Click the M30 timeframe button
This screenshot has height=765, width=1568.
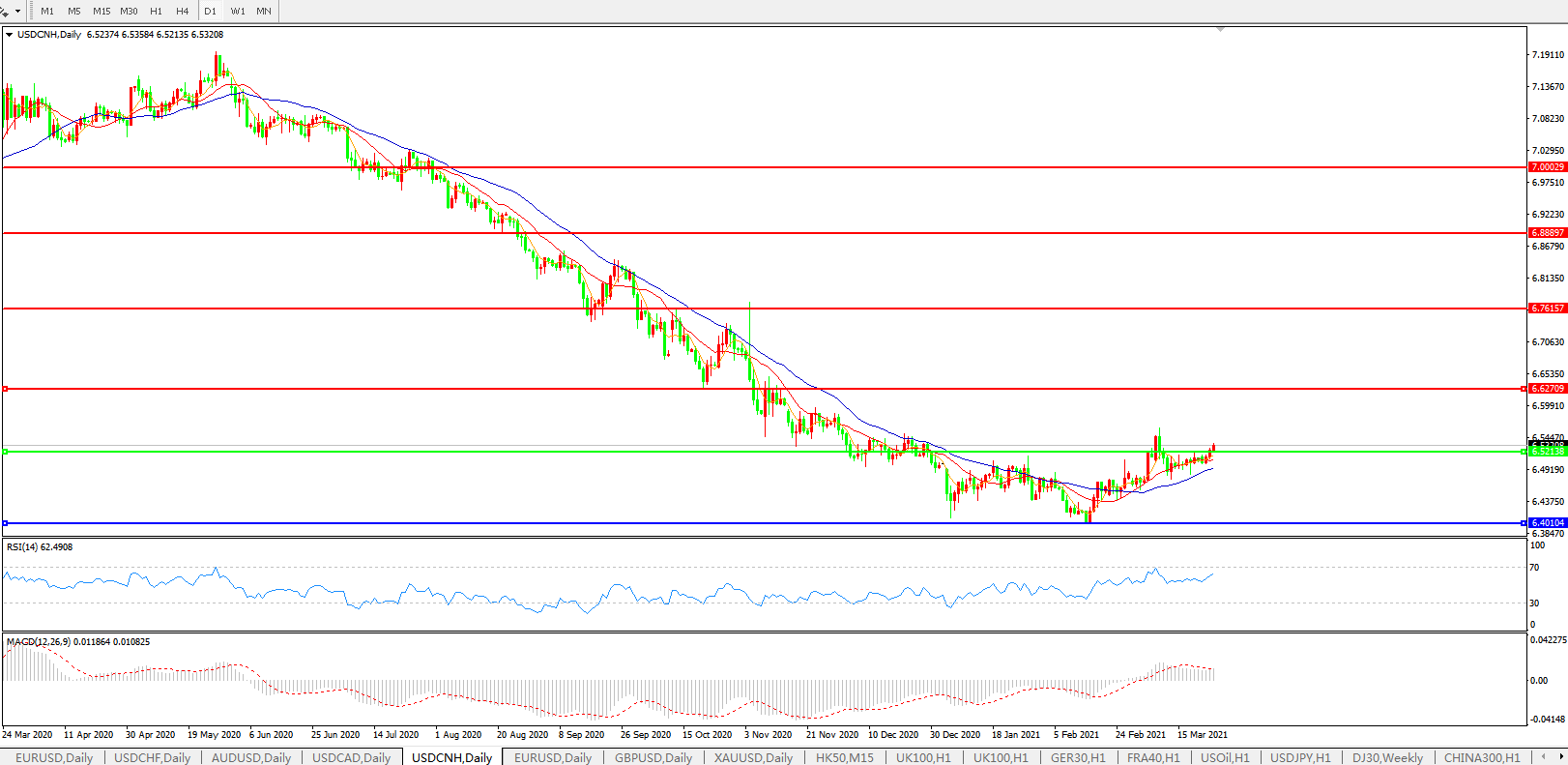[x=129, y=12]
